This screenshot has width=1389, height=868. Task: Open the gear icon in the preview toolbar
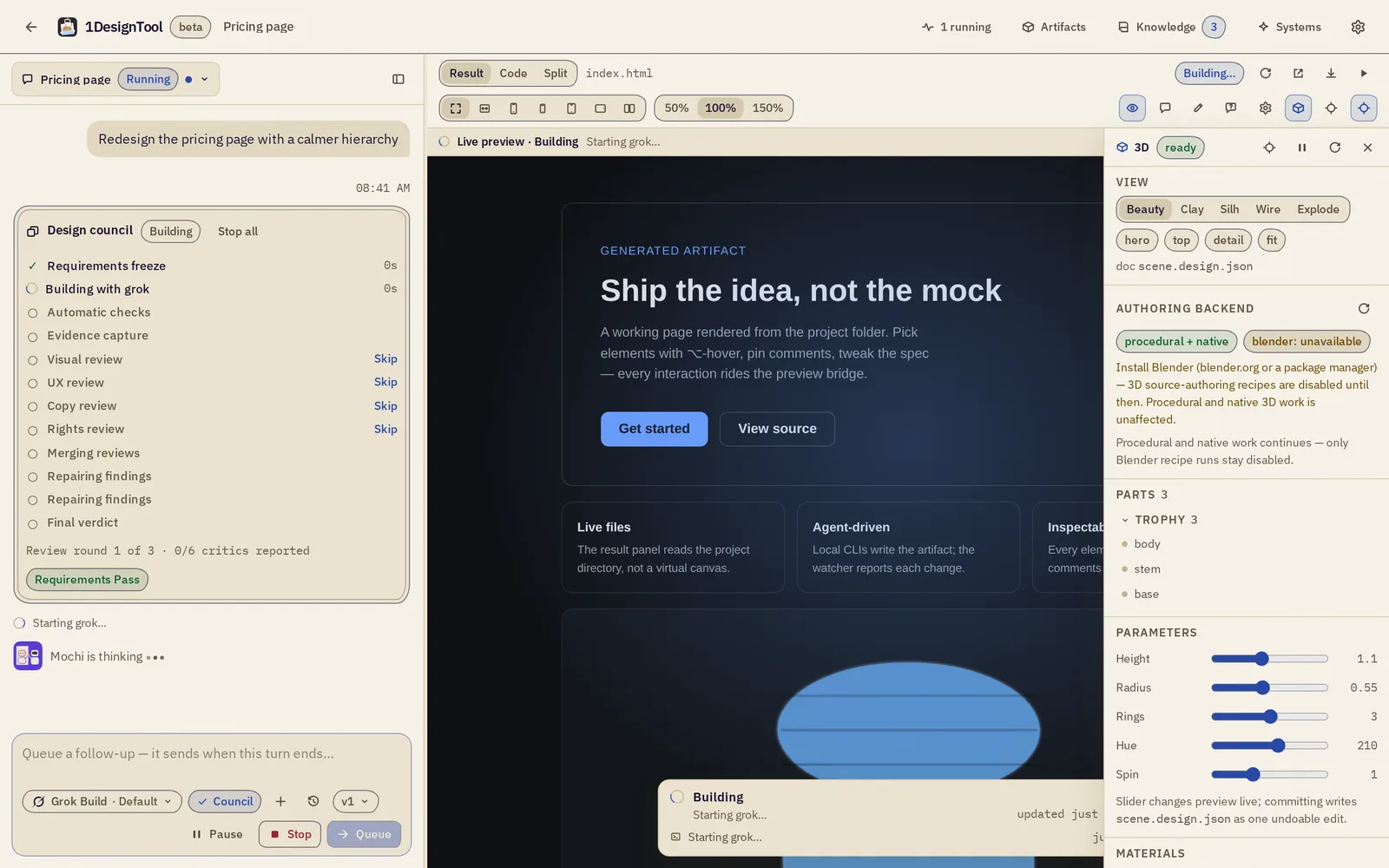(x=1265, y=108)
